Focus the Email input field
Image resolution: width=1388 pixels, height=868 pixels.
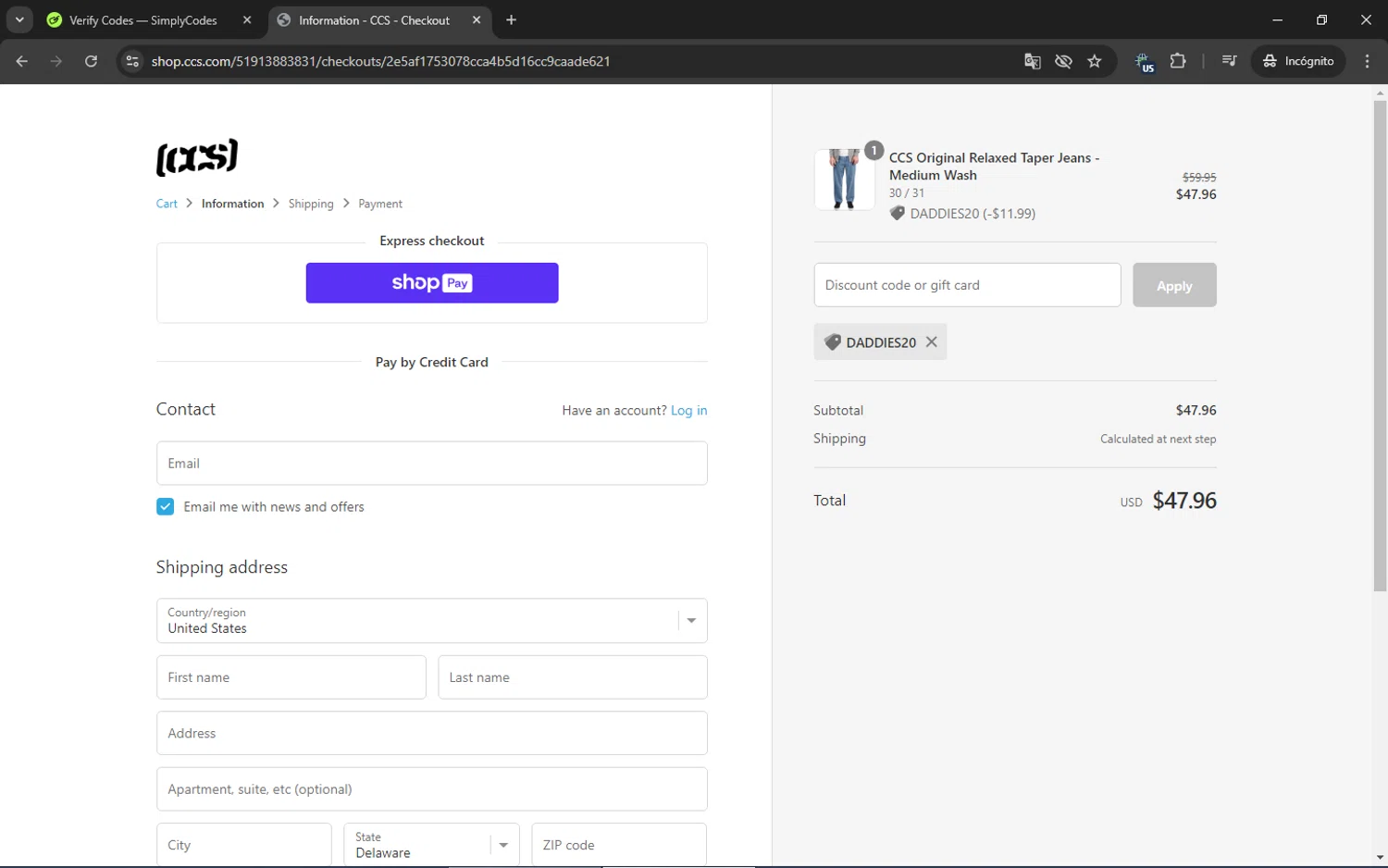[x=432, y=464]
